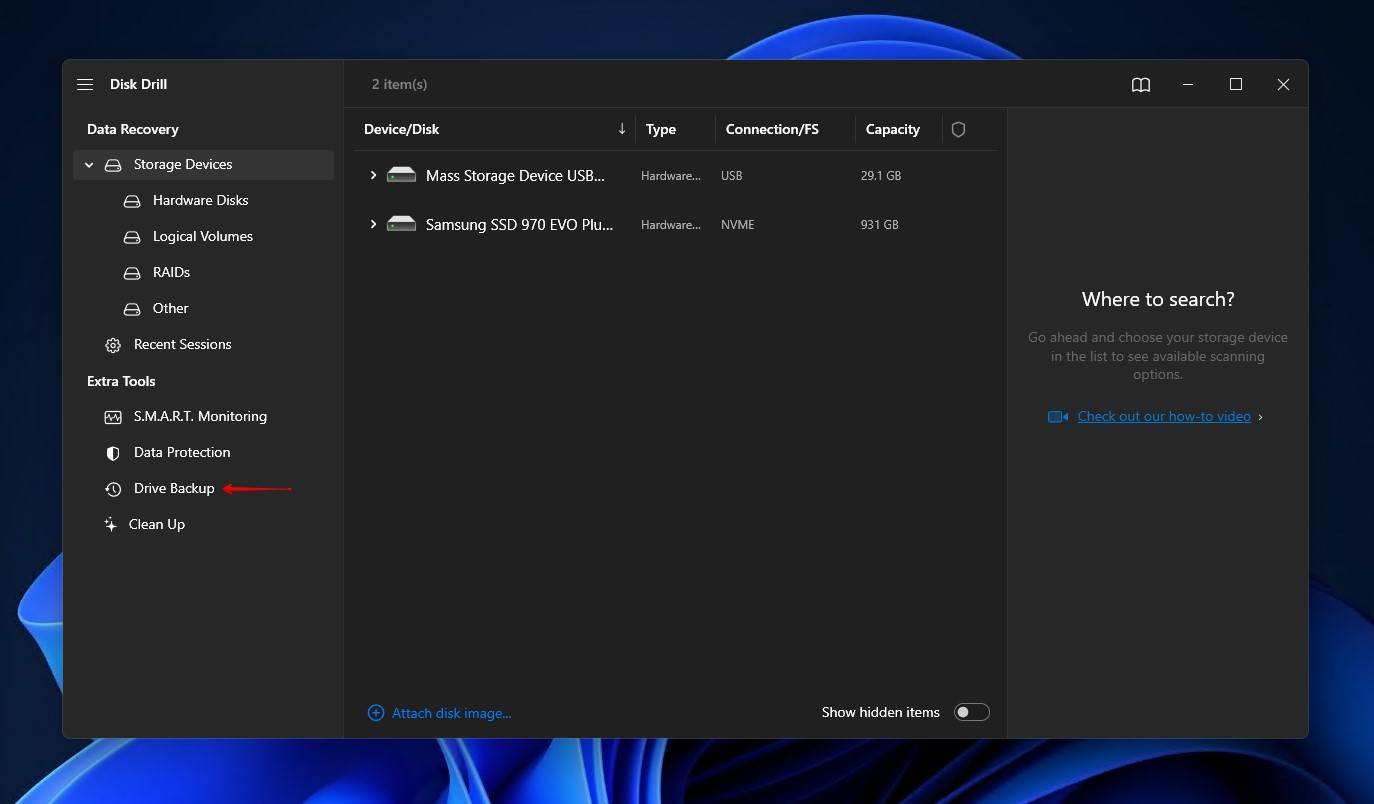The height and width of the screenshot is (804, 1374).
Task: Open Data Protection tool
Action: [x=182, y=452]
